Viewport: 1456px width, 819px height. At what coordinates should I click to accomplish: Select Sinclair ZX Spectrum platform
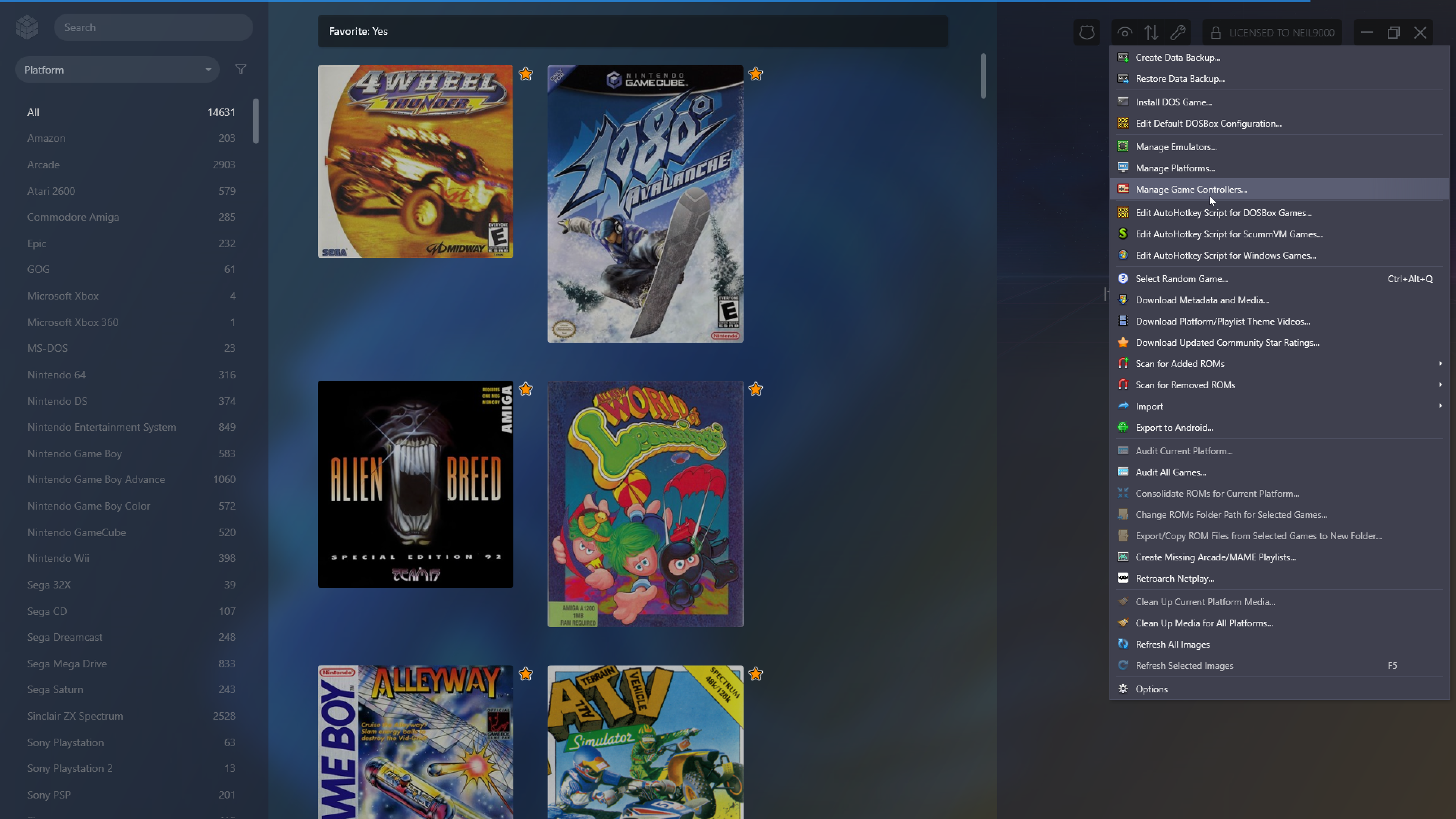coord(131,716)
